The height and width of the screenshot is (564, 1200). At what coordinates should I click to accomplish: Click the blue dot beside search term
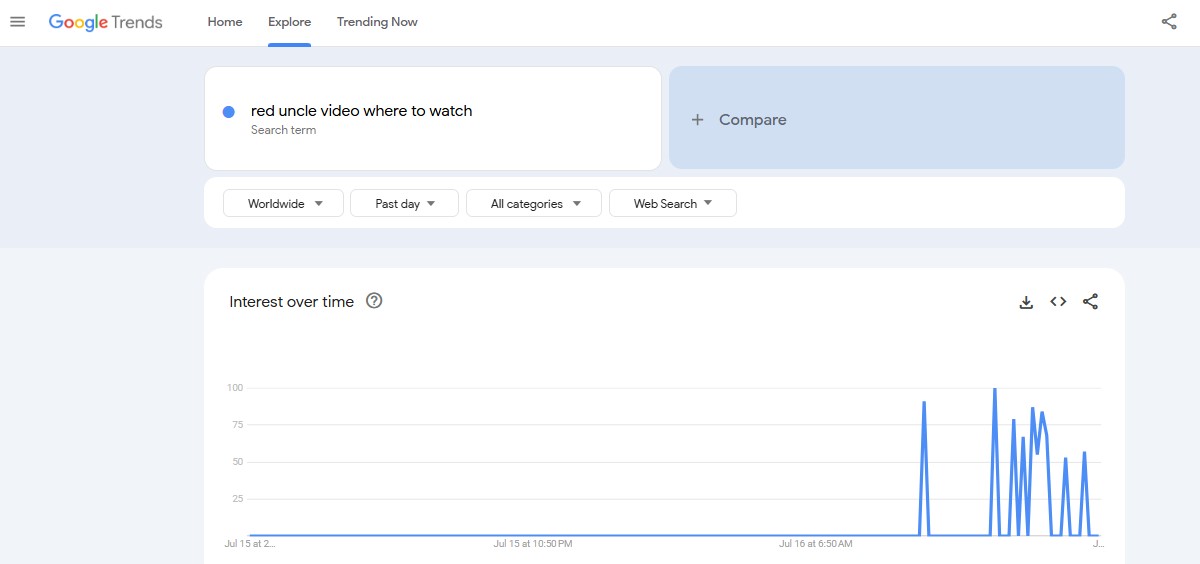tap(229, 112)
